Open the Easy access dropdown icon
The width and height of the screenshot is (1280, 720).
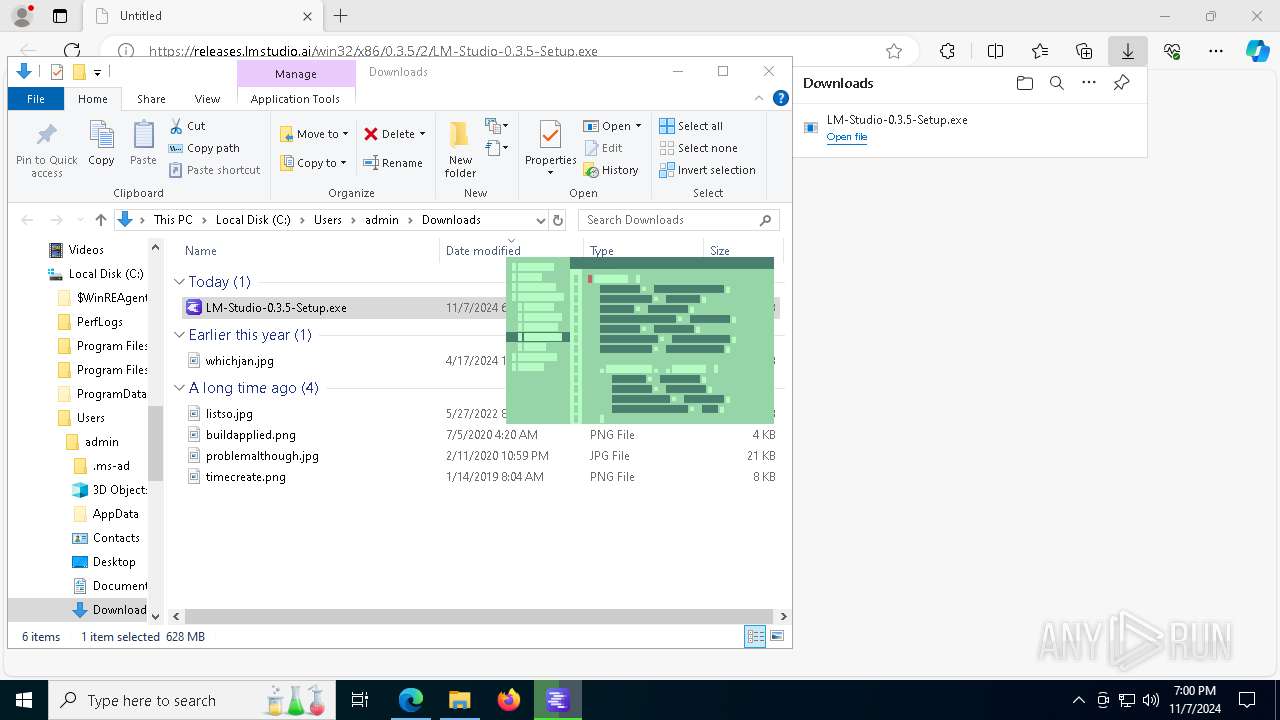pos(497,148)
